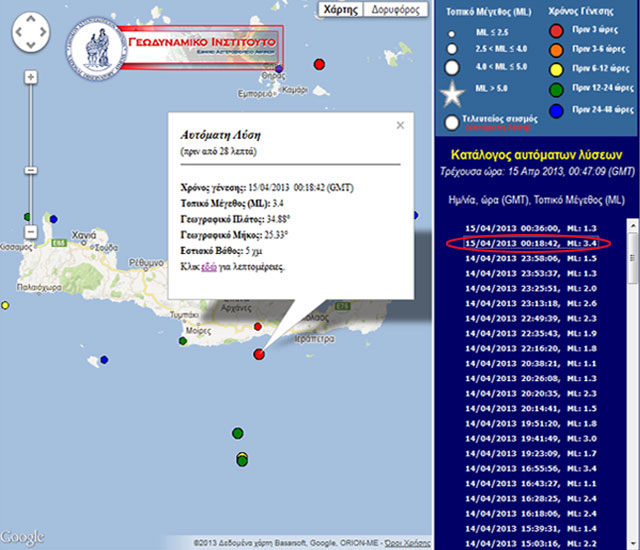Zoom out with the bottom minus button

click(31, 231)
